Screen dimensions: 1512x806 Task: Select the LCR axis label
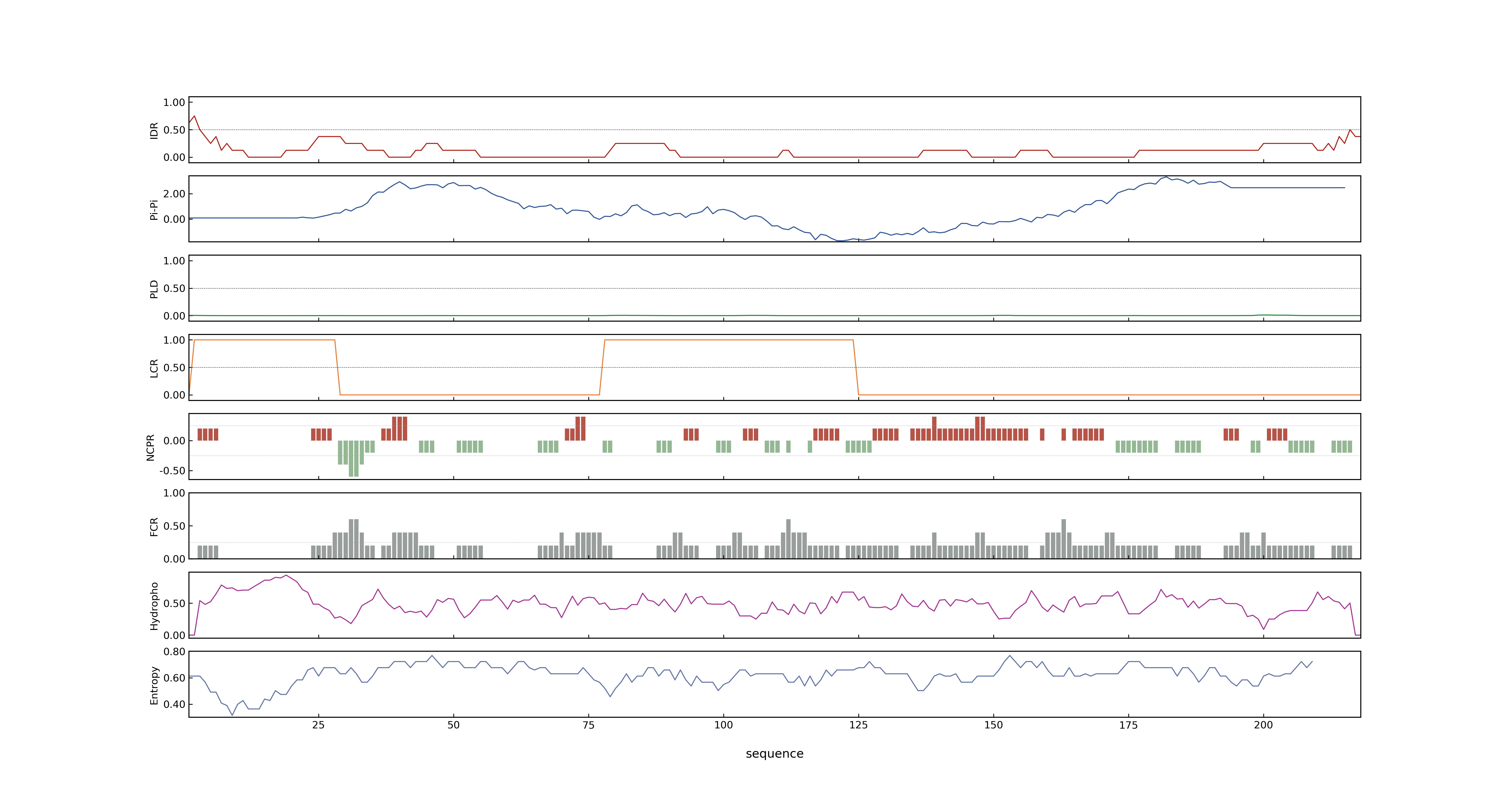click(154, 368)
